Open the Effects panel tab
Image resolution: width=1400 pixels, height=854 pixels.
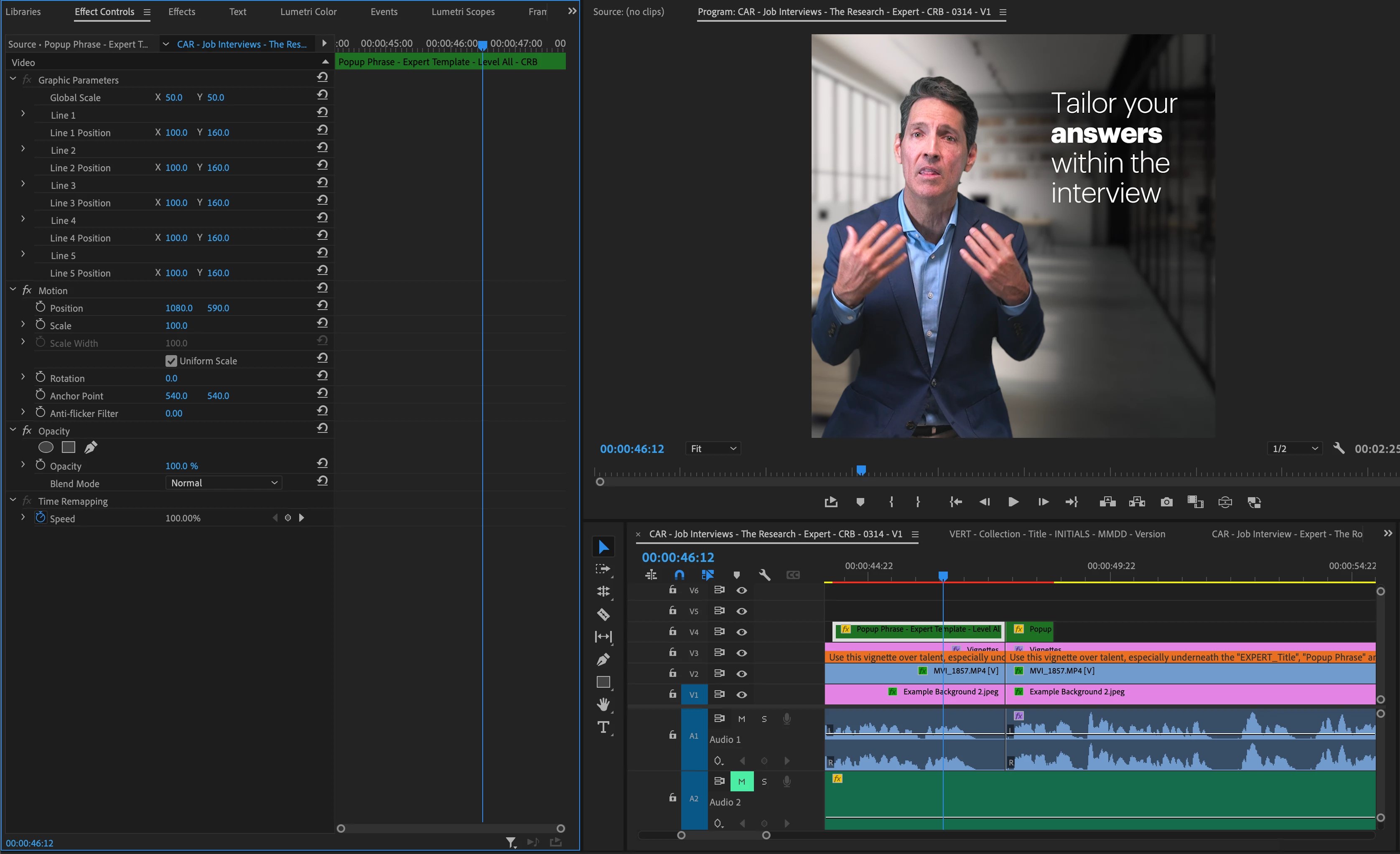pyautogui.click(x=181, y=11)
